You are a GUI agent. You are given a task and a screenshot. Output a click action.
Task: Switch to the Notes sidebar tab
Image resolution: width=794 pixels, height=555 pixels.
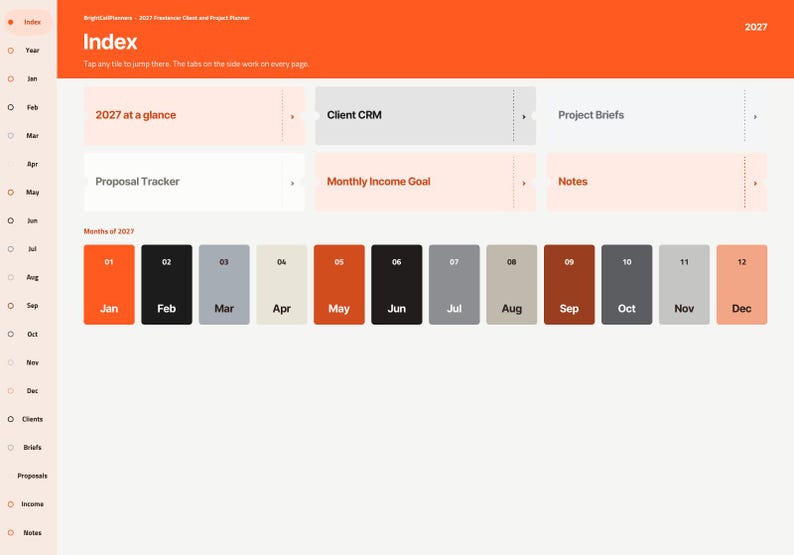(x=28, y=533)
